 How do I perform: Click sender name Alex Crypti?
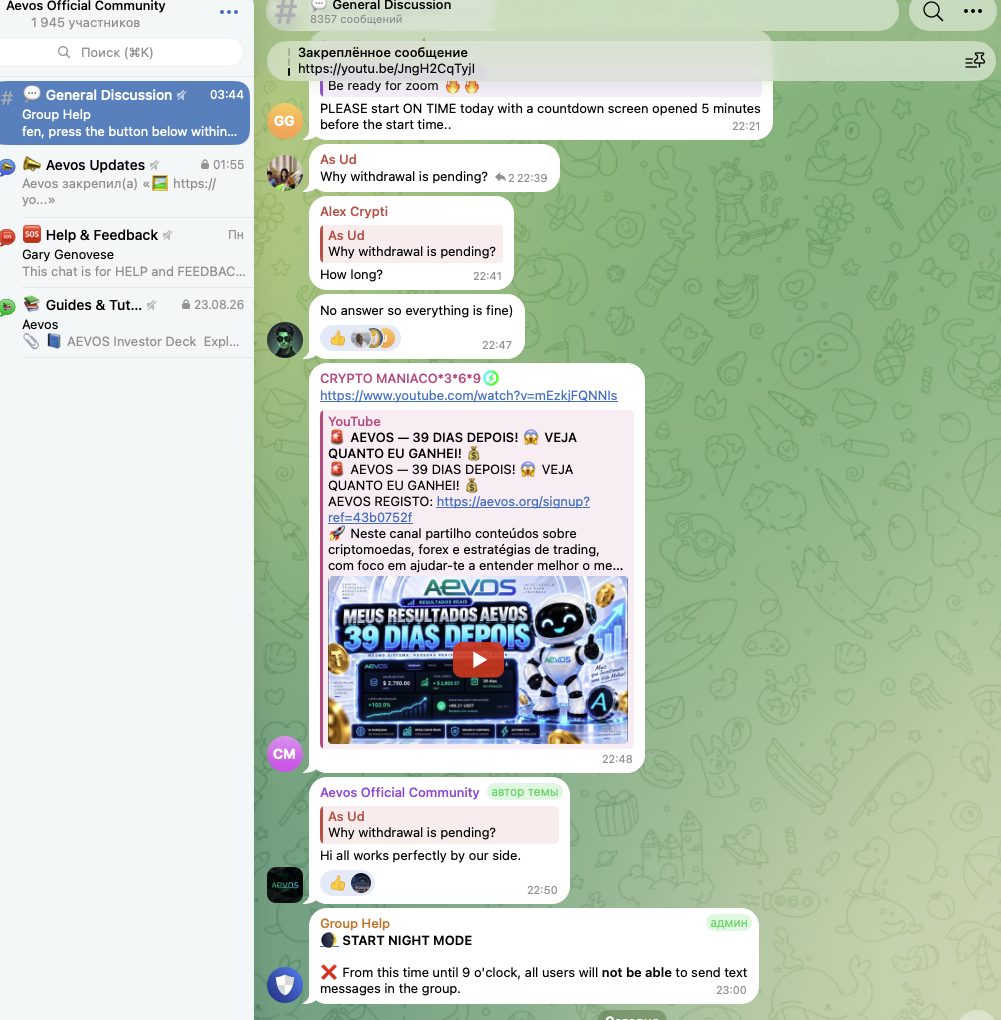354,211
